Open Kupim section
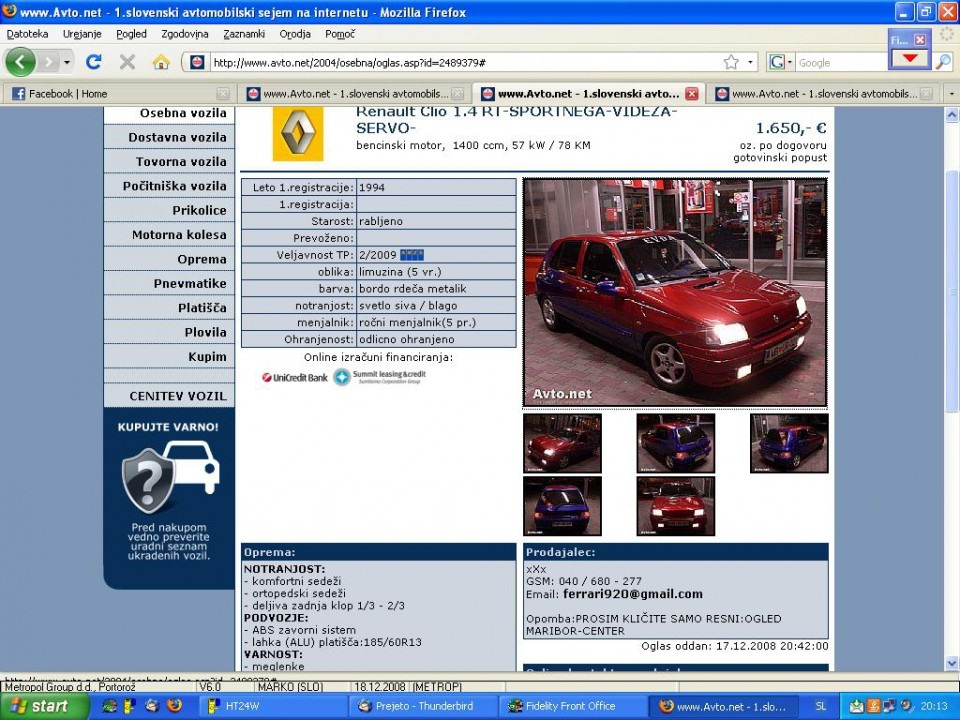Screen dimensions: 960x720 click(170, 356)
